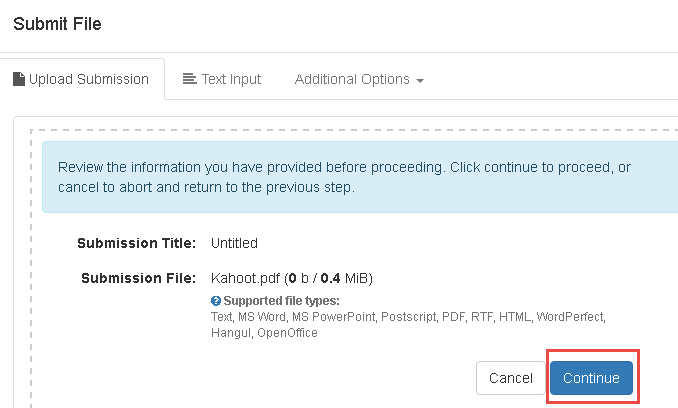Click the Submit File heading
The image size is (678, 408).
click(57, 23)
